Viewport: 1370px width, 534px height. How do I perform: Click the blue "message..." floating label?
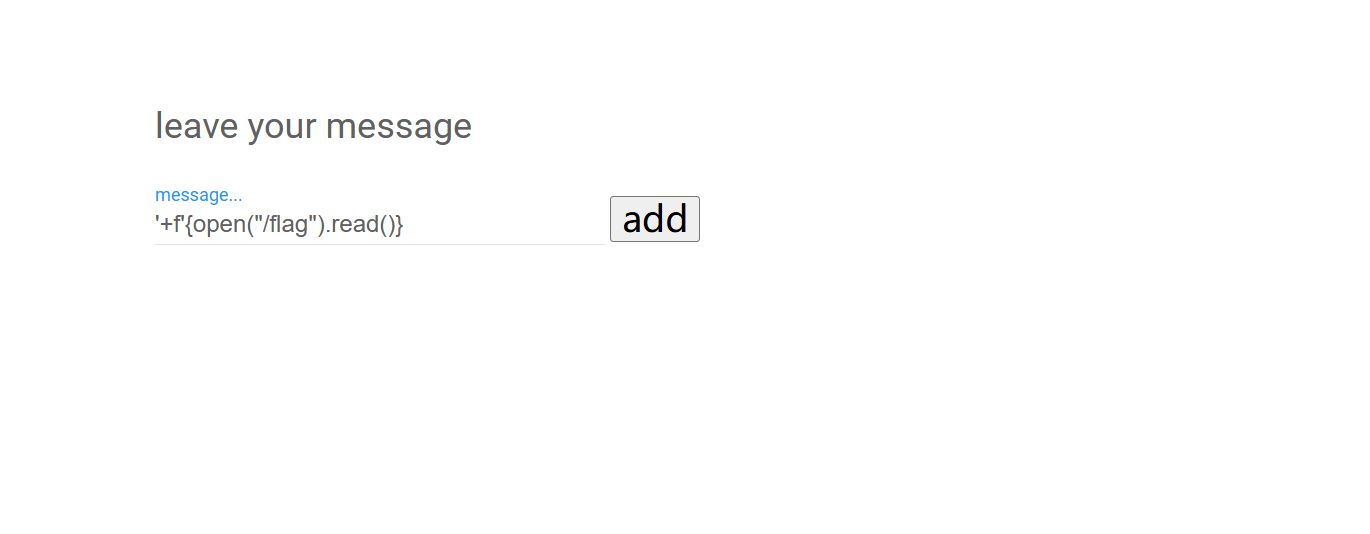pyautogui.click(x=199, y=195)
